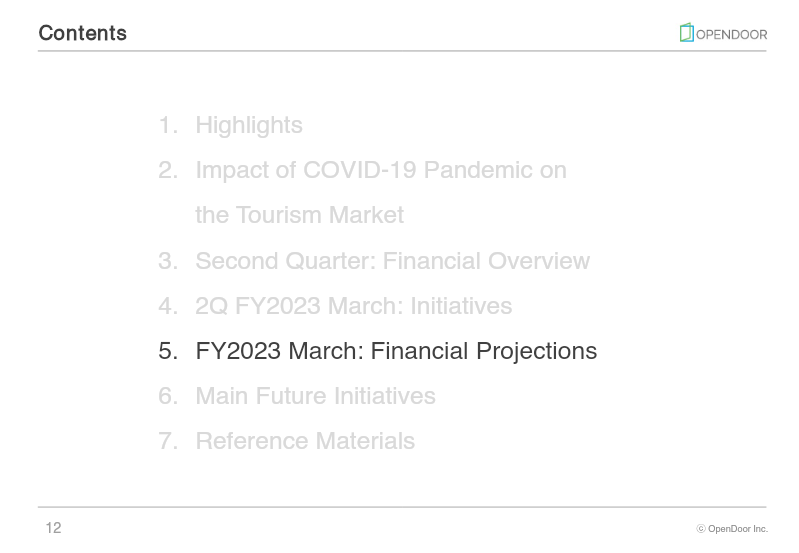799x553 pixels.
Task: Click list number 7. beside Reference Materials
Action: tap(168, 441)
